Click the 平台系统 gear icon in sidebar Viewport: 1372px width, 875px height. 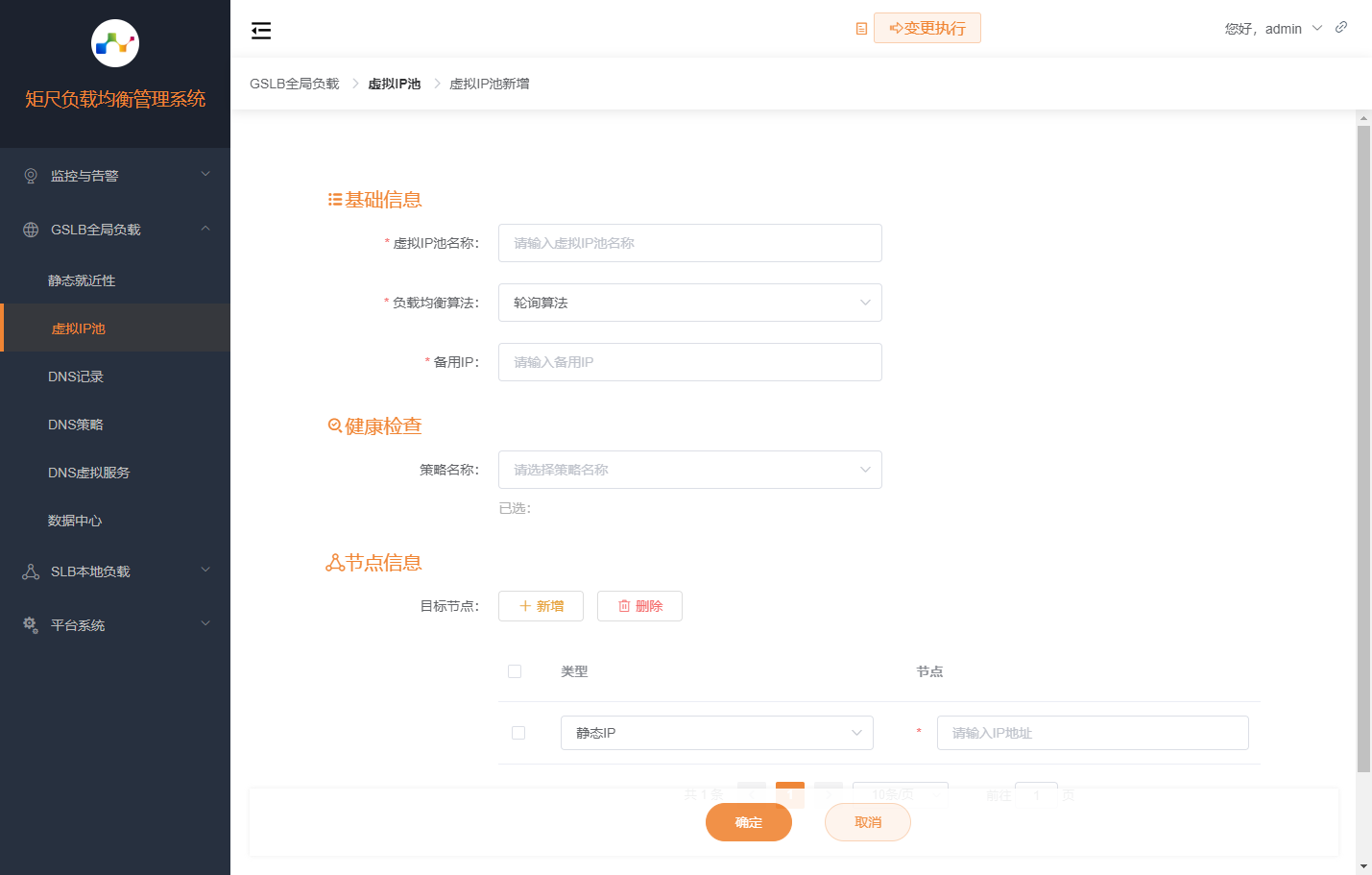point(29,624)
